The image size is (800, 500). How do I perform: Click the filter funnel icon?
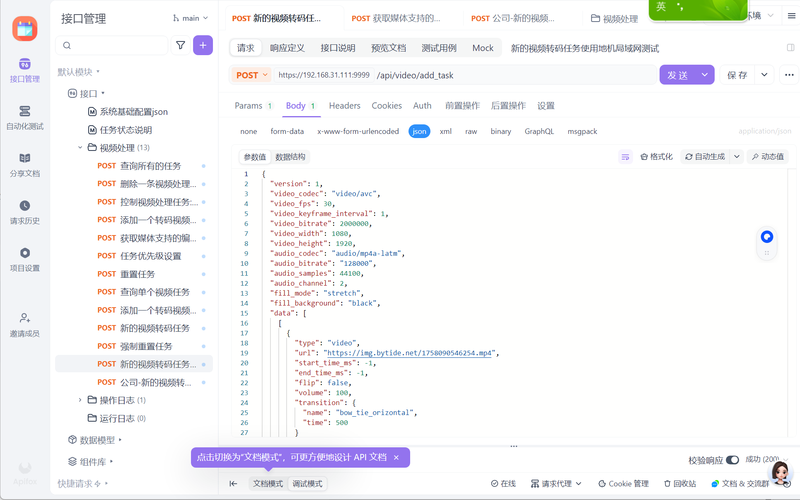[180, 45]
